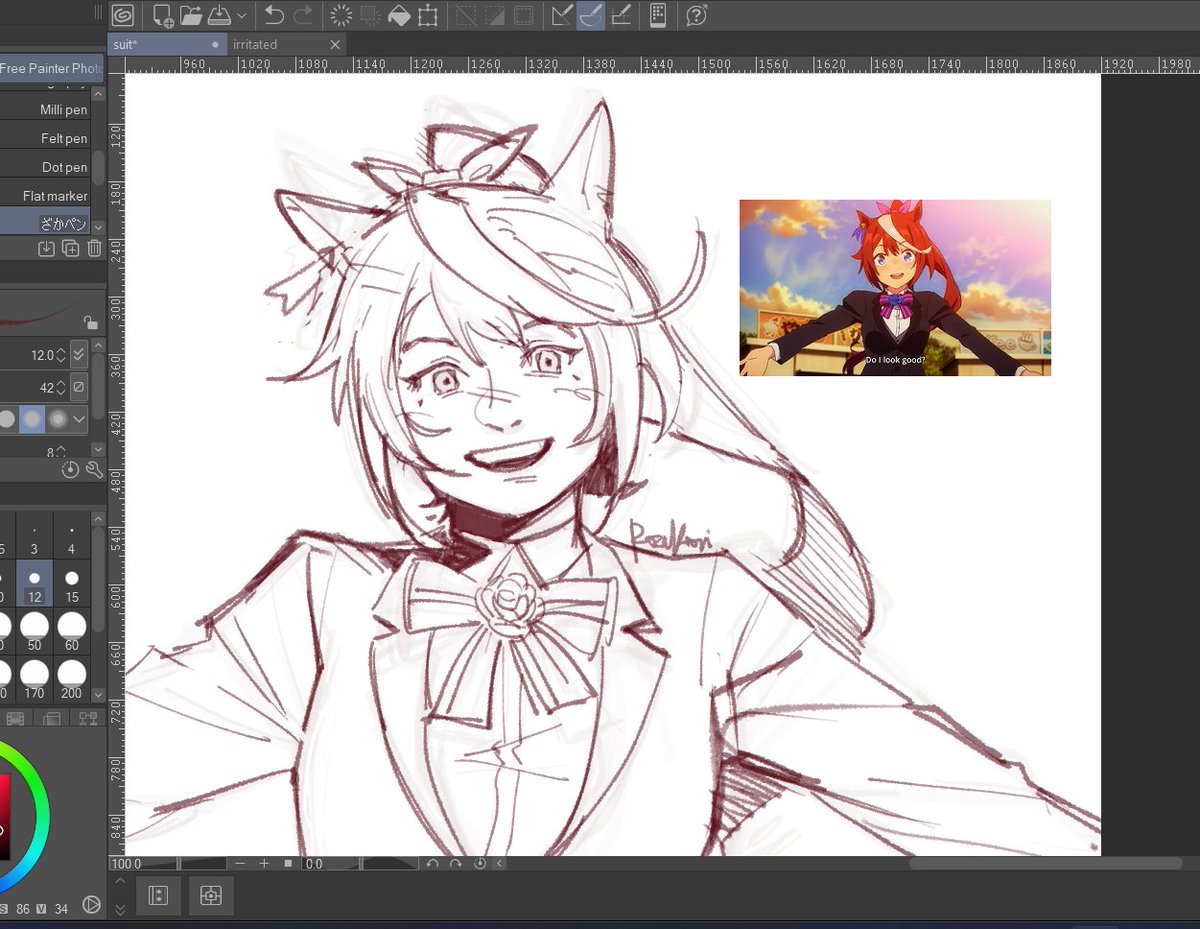Delete outside selection icon
1200x929 pixels.
coord(370,15)
